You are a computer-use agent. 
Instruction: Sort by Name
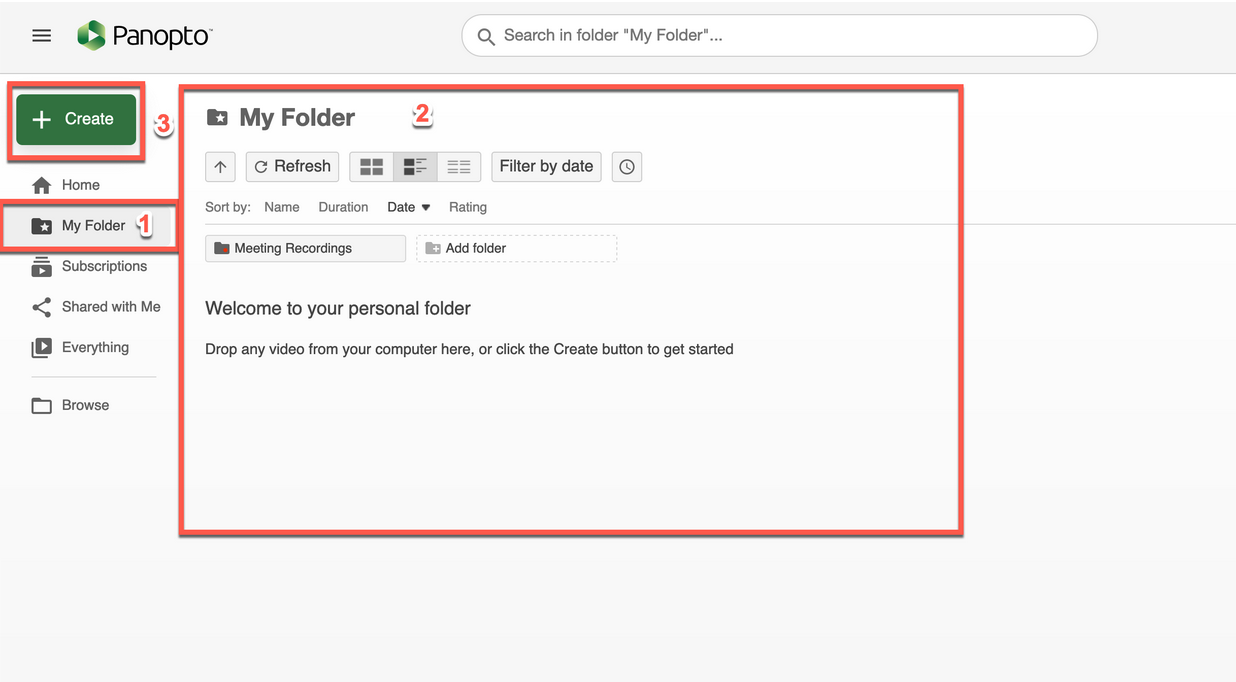click(x=282, y=207)
